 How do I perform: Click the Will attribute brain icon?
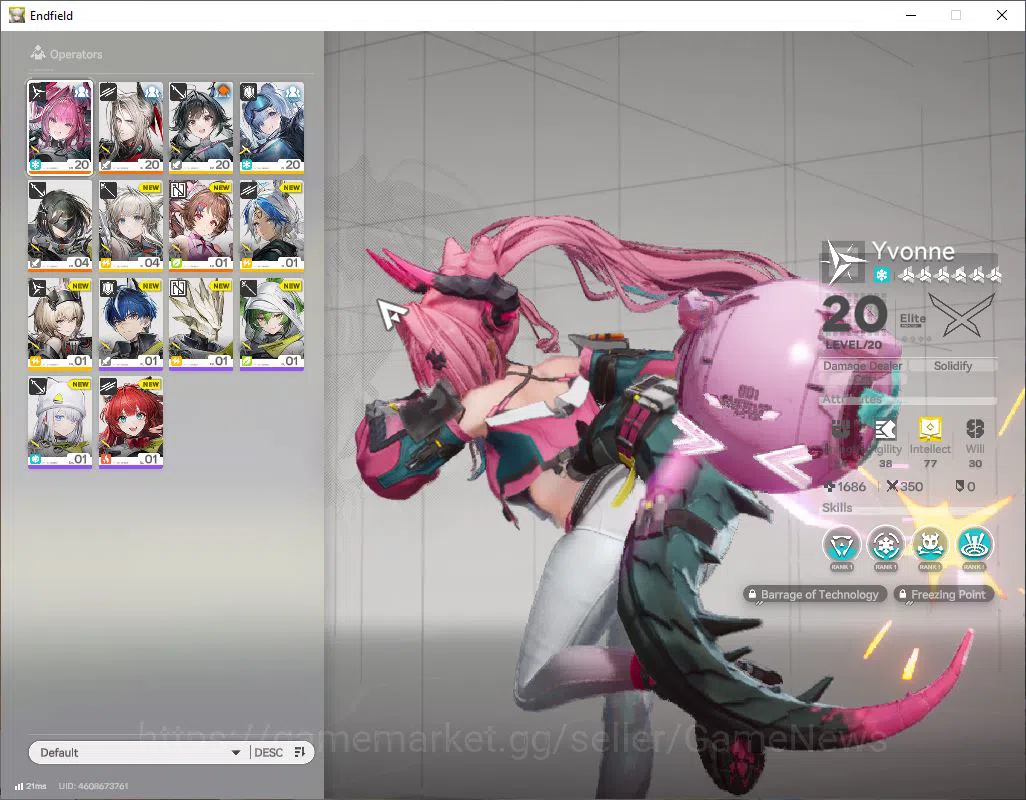coord(975,429)
